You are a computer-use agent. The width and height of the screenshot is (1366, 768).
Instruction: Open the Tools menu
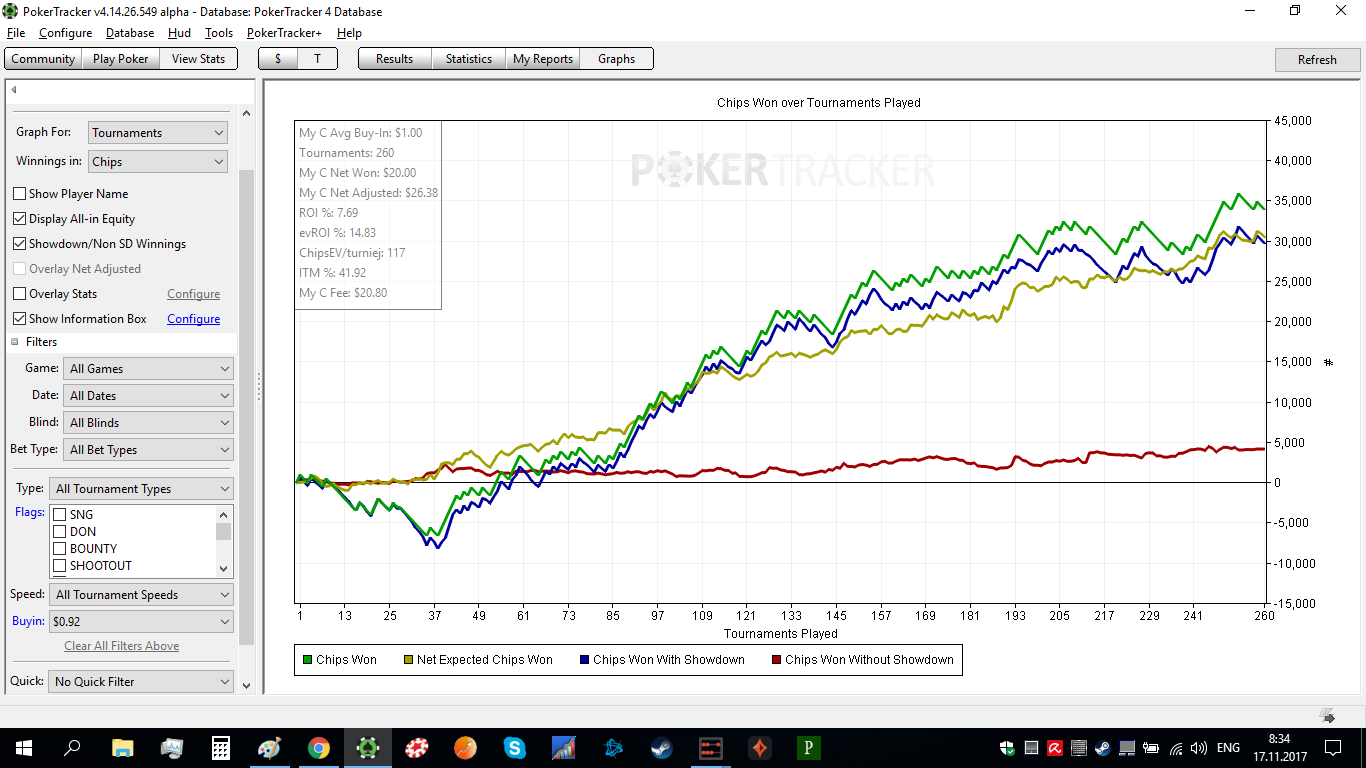[x=219, y=33]
